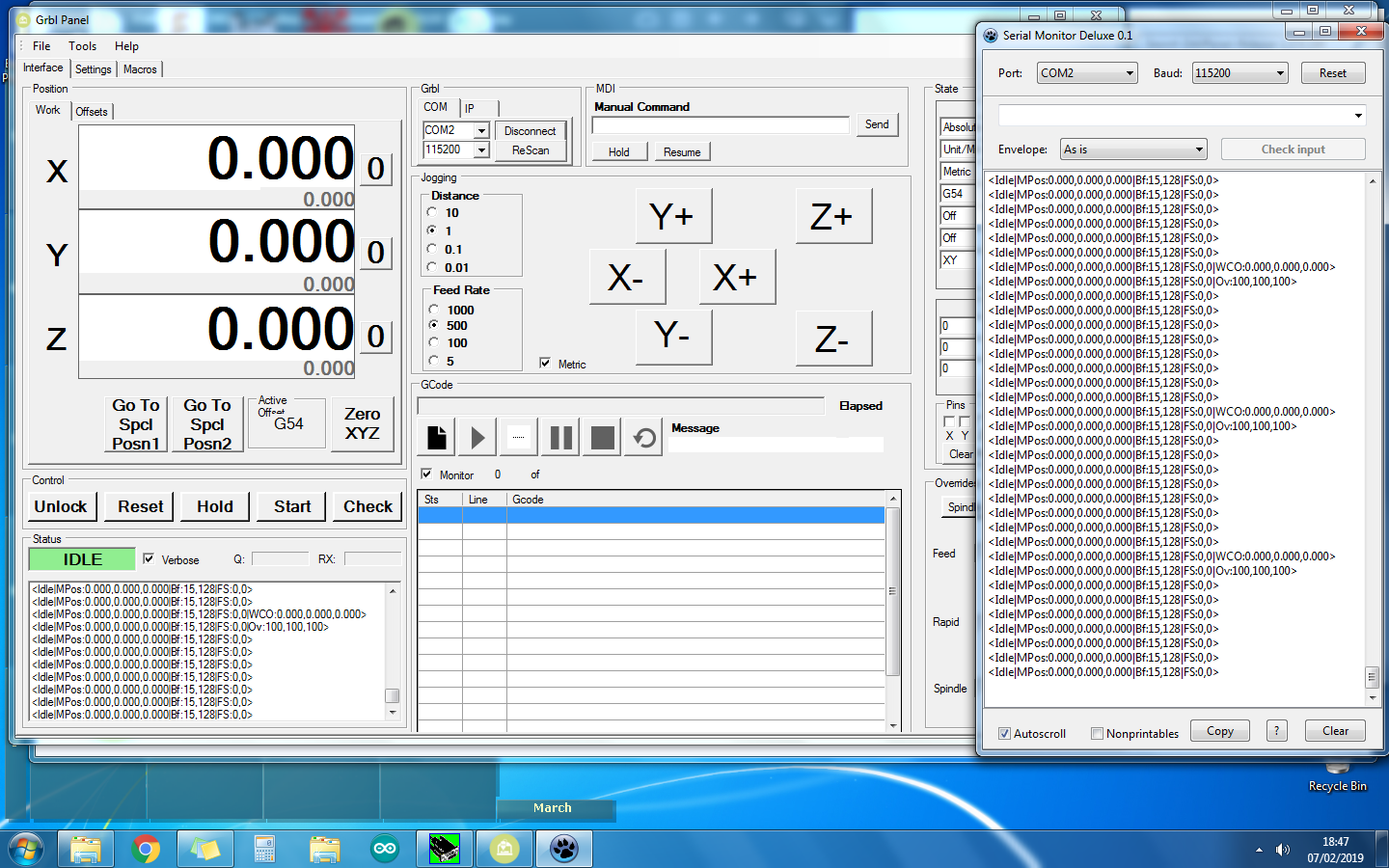Click the Disconnect button

(530, 130)
